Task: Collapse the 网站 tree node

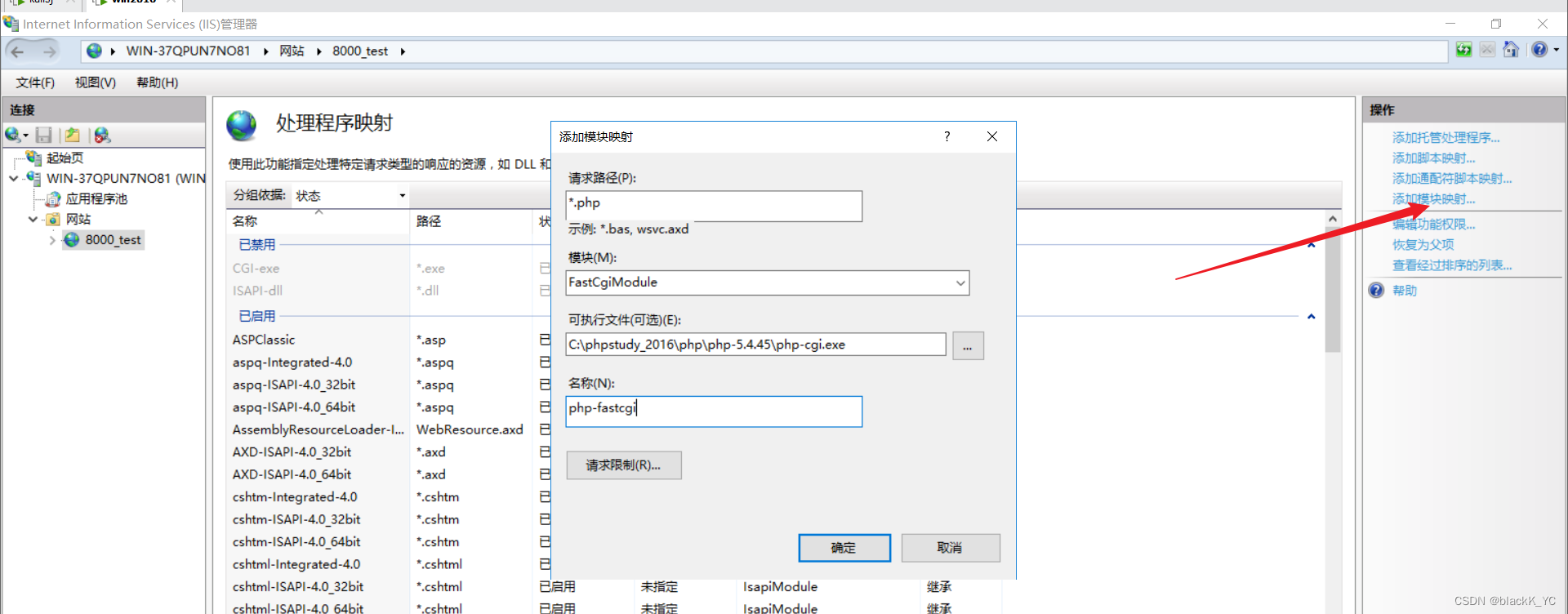Action: tap(33, 219)
